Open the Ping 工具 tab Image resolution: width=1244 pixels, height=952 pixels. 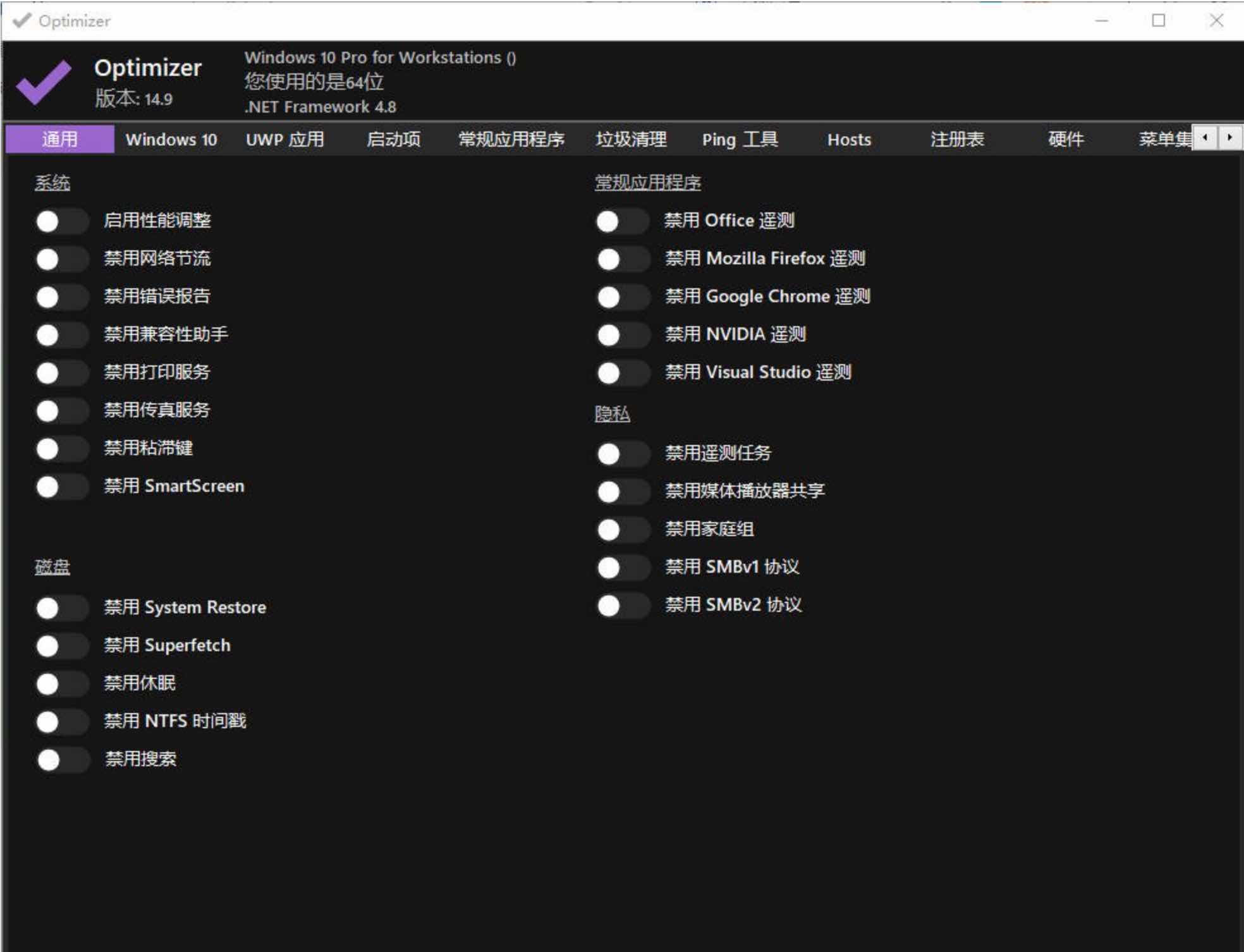pyautogui.click(x=740, y=139)
